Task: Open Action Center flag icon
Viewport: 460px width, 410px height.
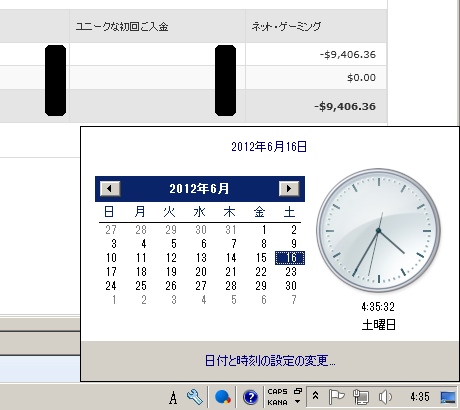Action: coord(336,397)
